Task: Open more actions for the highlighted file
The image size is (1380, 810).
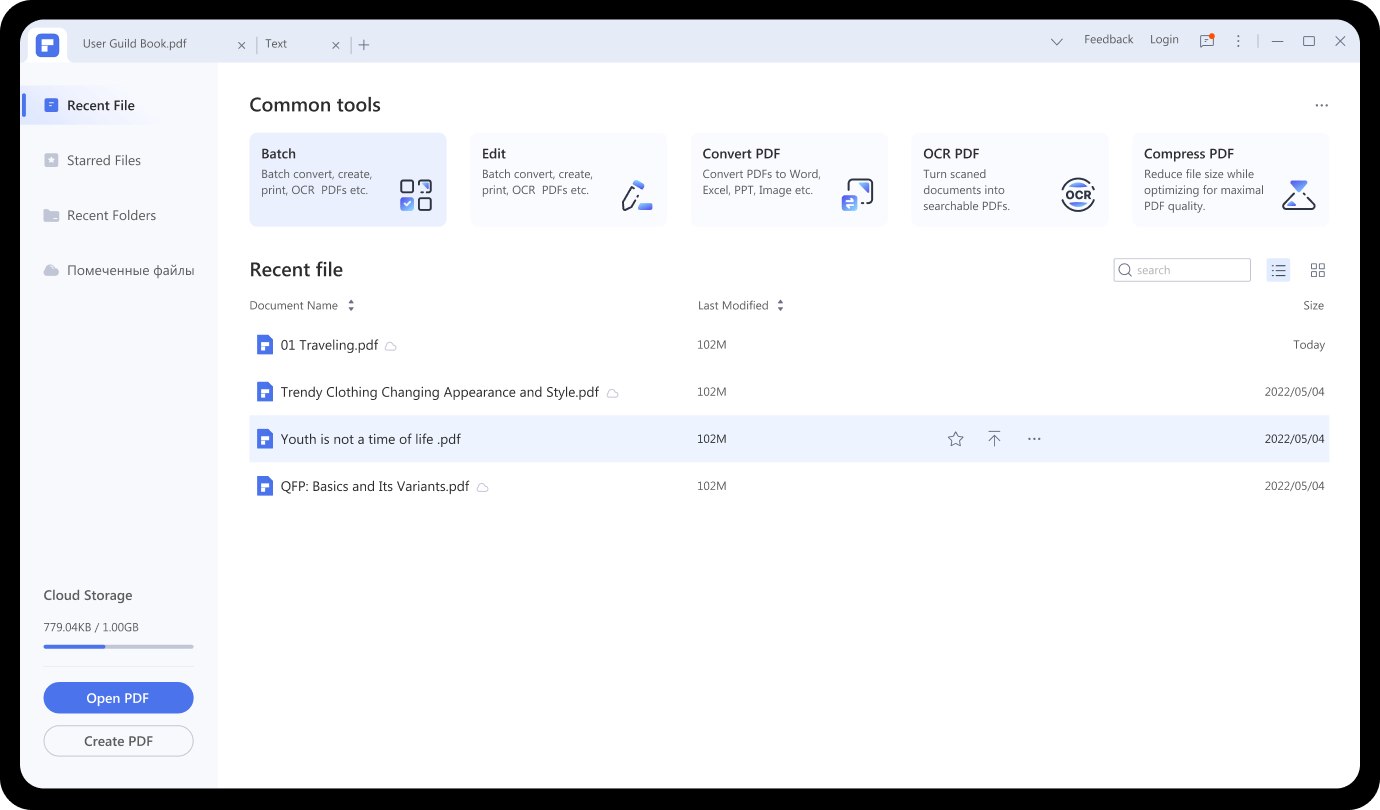Action: pos(1034,438)
